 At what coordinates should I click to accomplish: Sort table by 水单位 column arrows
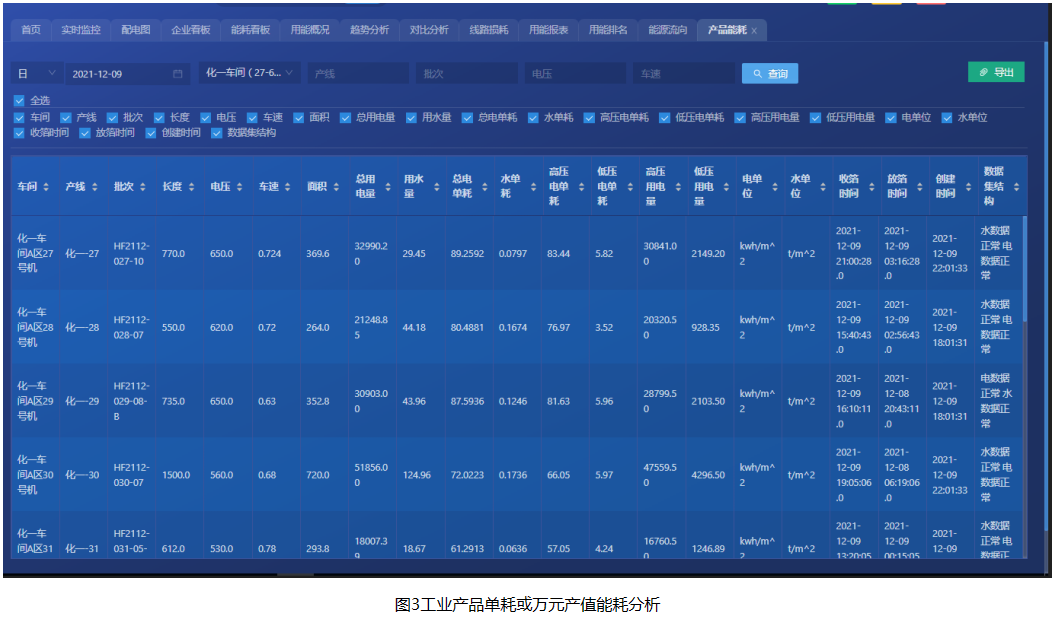[x=823, y=187]
